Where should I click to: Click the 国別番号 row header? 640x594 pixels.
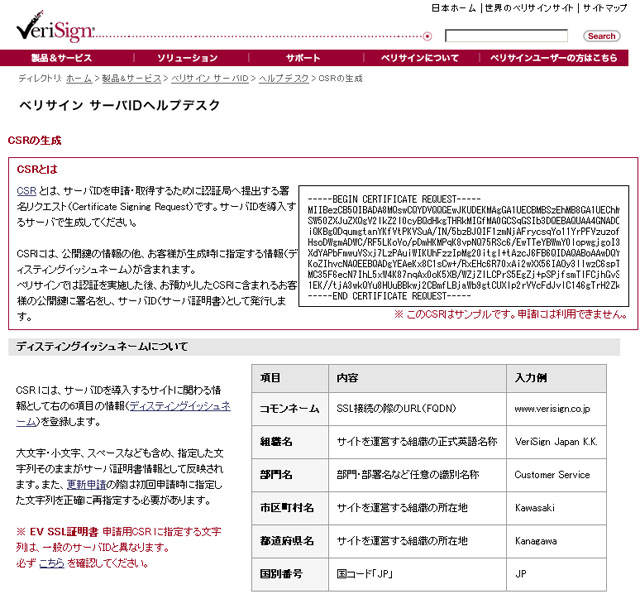point(290,574)
